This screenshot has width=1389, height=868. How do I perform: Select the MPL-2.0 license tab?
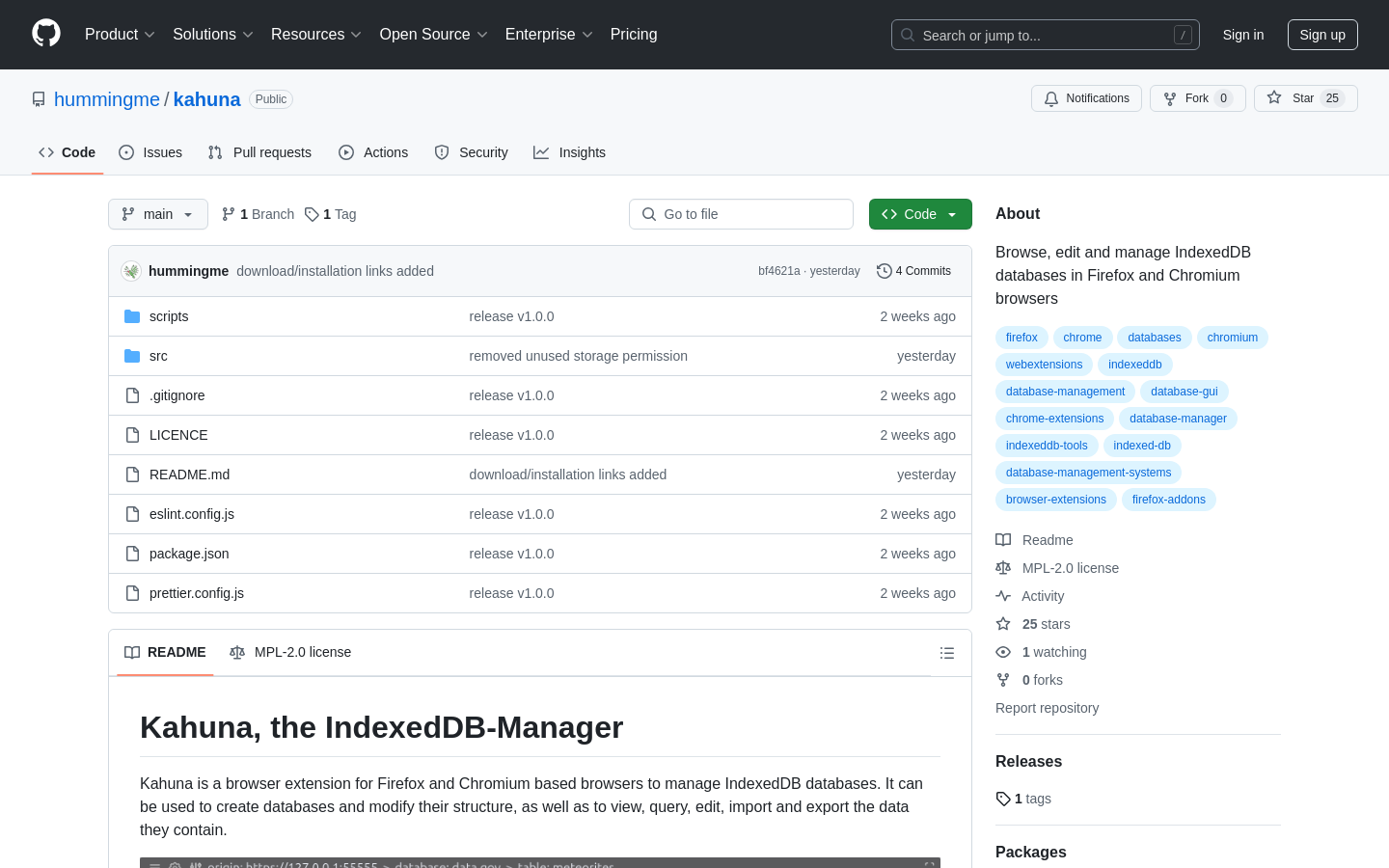pos(290,653)
